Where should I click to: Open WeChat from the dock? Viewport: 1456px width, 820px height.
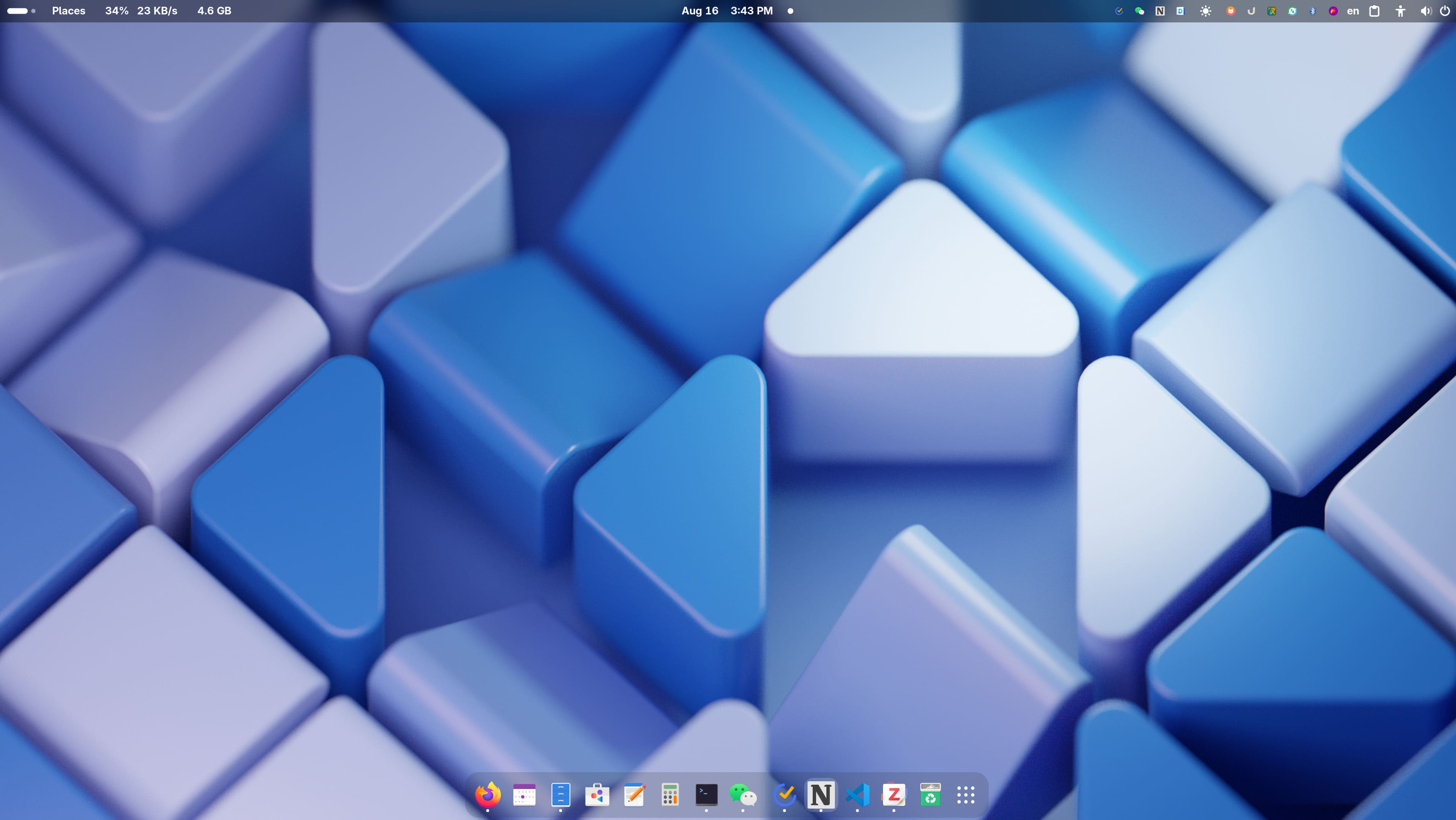pos(743,795)
